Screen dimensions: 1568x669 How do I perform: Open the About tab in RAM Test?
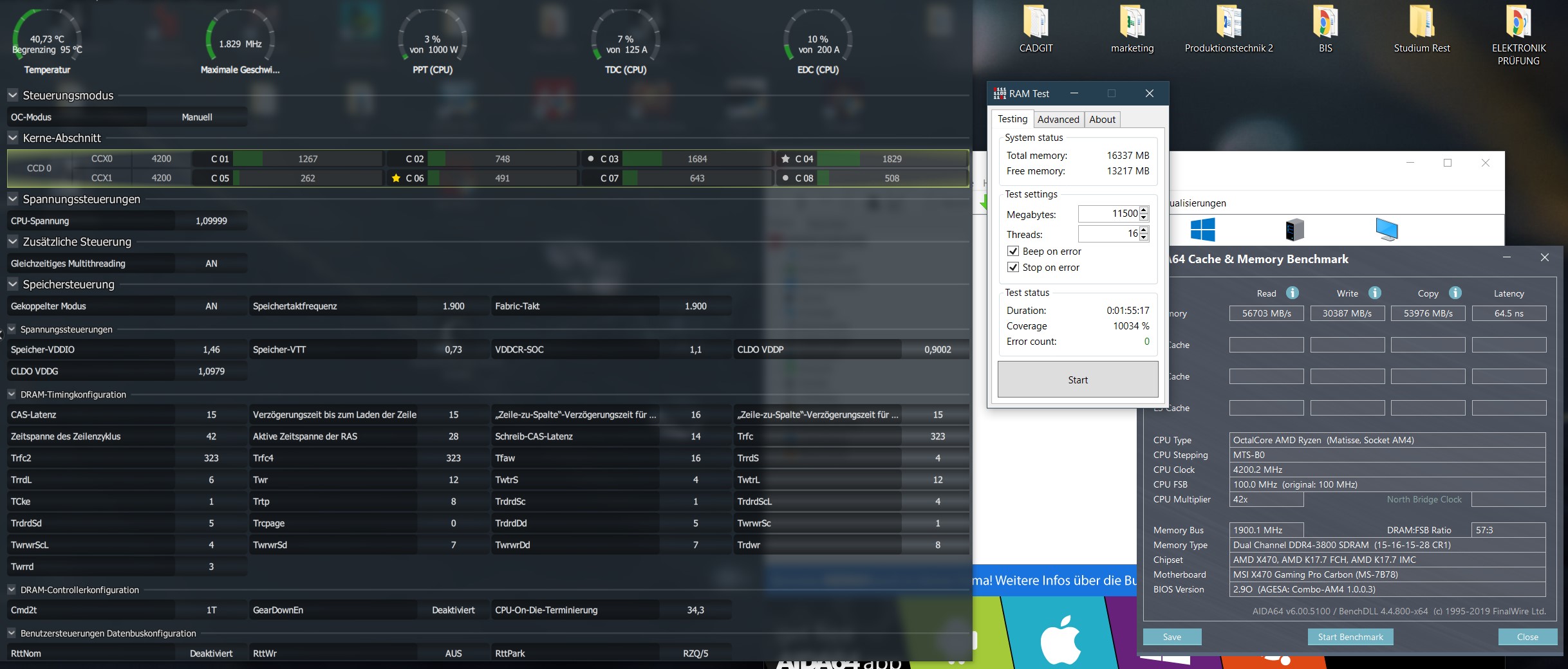click(x=1102, y=120)
